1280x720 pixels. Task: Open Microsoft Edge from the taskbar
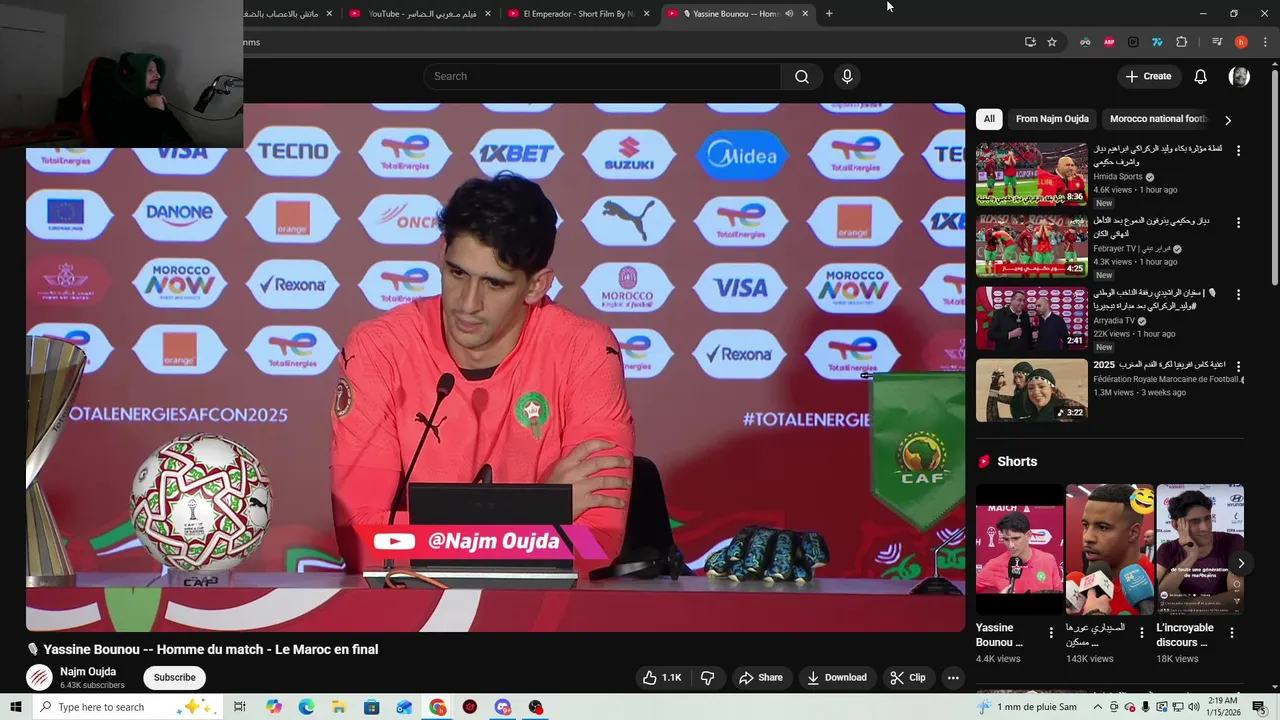(x=306, y=707)
